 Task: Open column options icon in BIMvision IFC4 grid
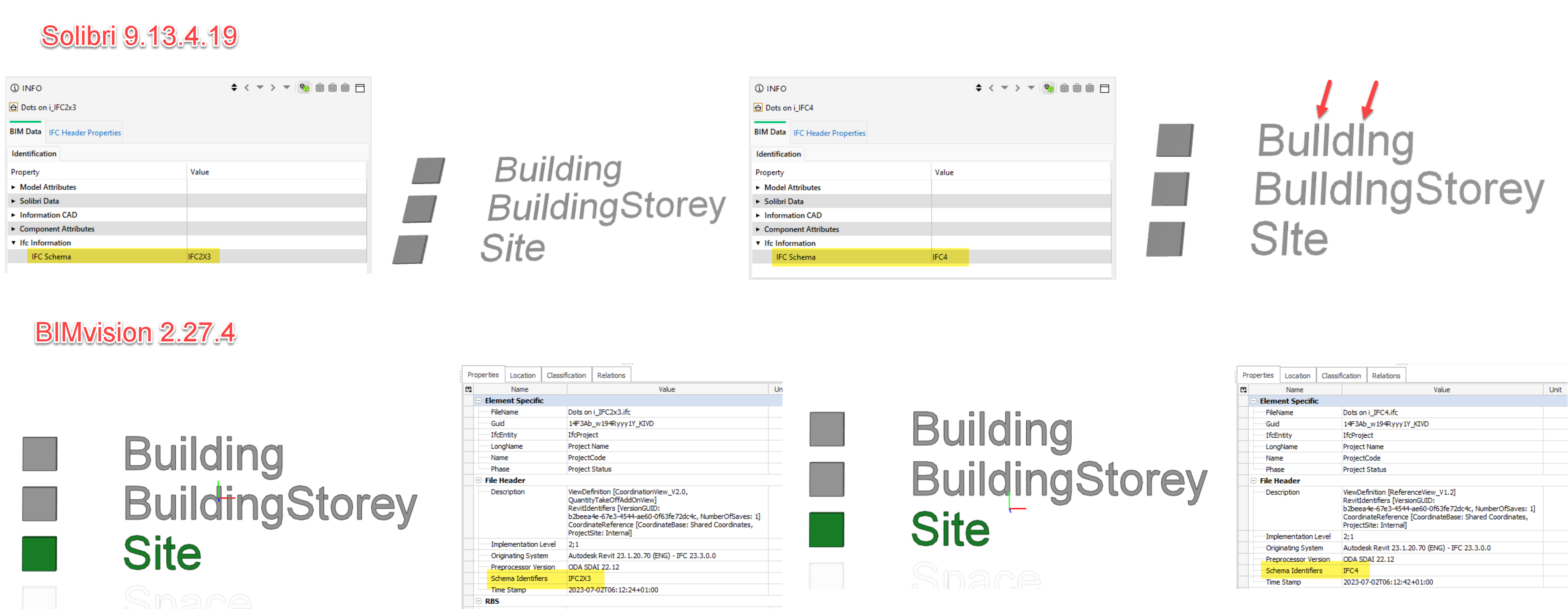(x=1244, y=390)
